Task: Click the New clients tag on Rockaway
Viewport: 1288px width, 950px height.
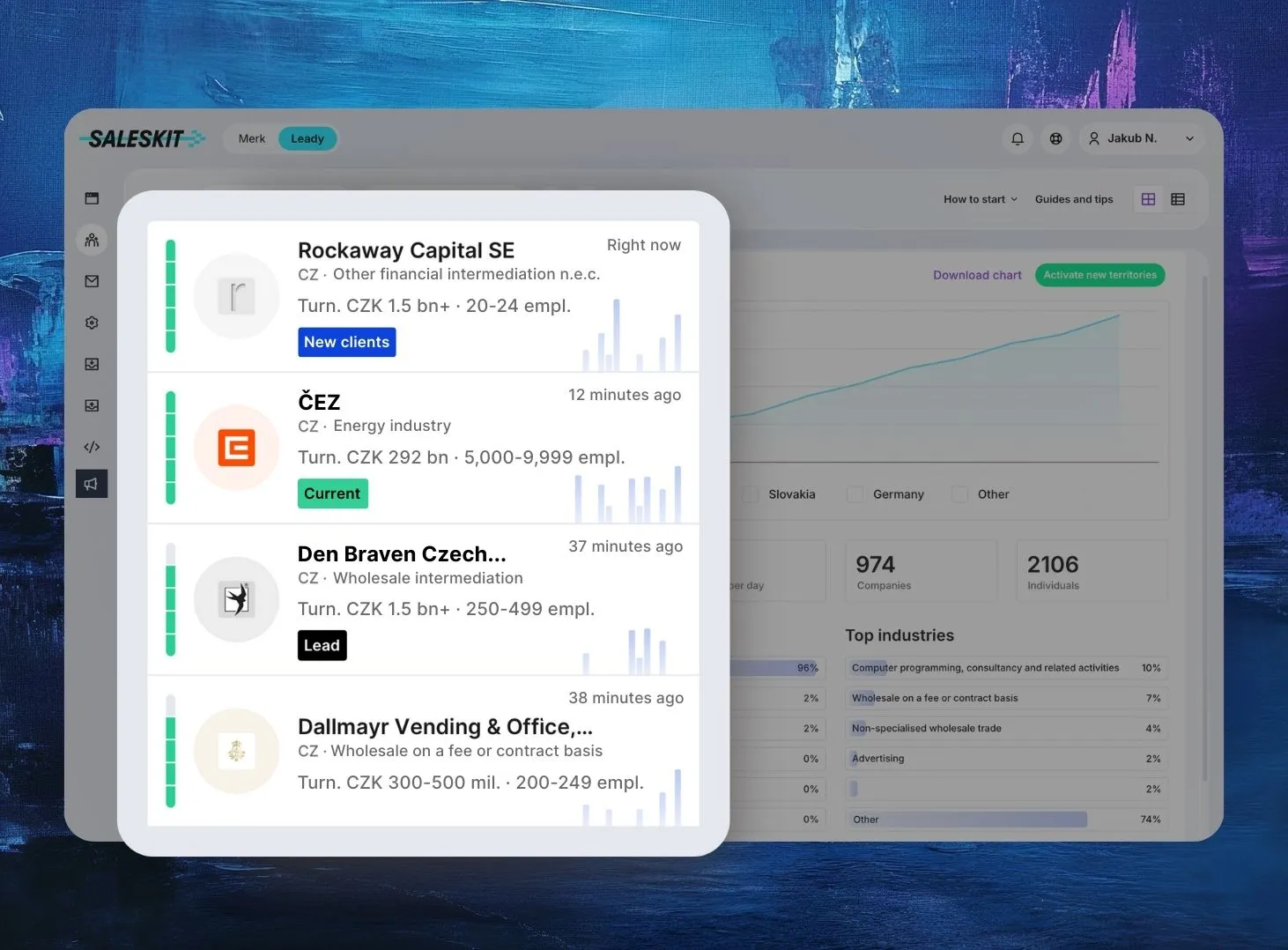Action: click(347, 342)
